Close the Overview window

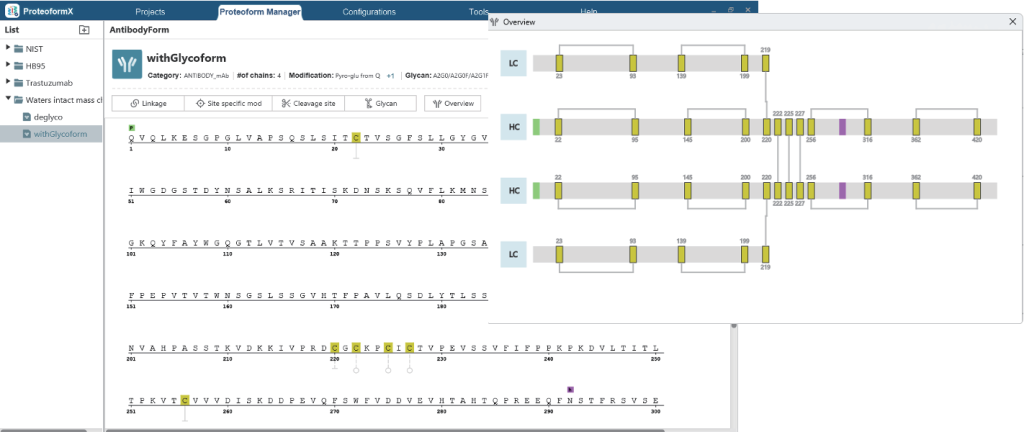point(1012,22)
